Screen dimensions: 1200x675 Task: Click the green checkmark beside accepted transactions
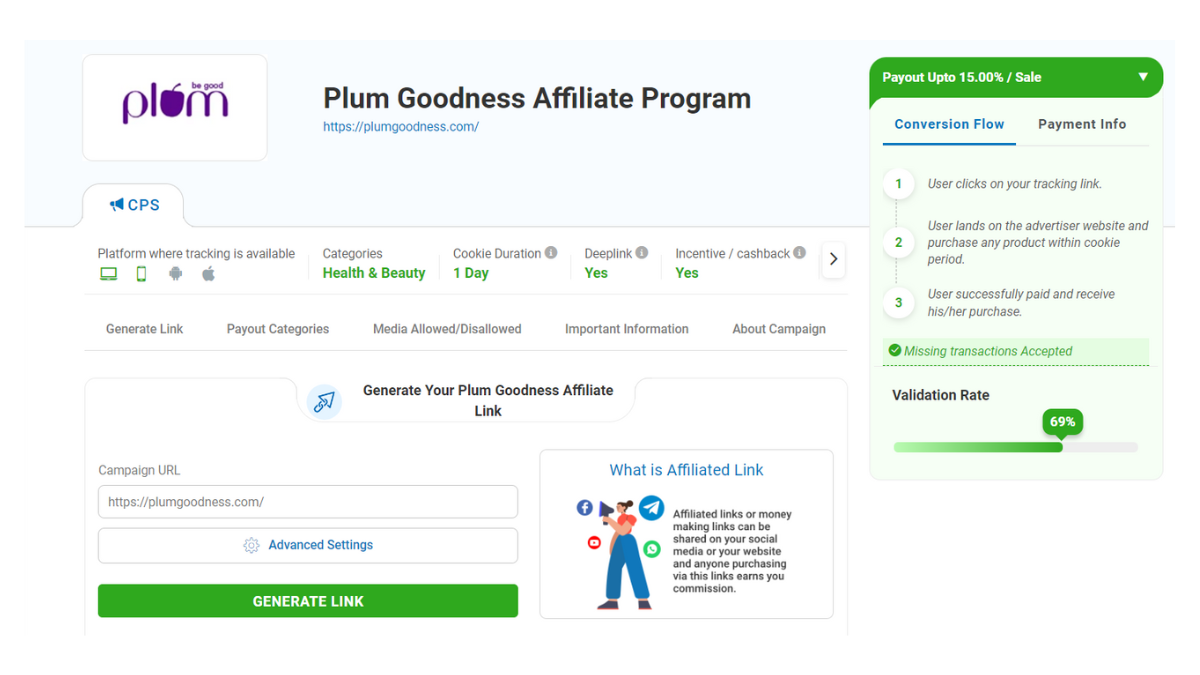[894, 351]
